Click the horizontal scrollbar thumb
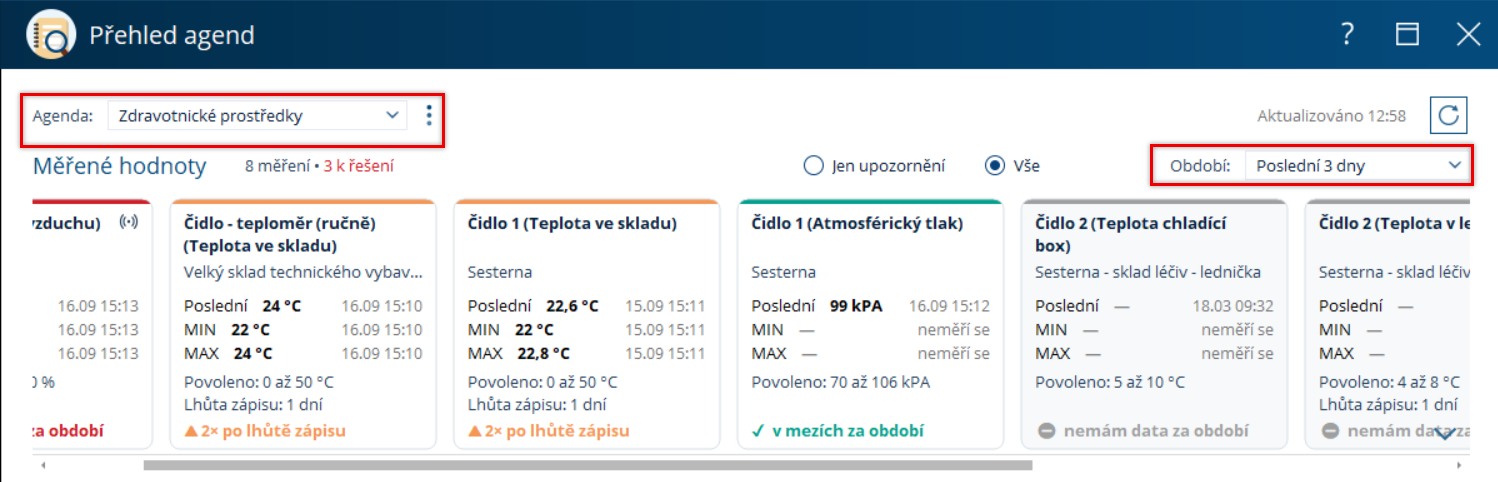 click(587, 465)
